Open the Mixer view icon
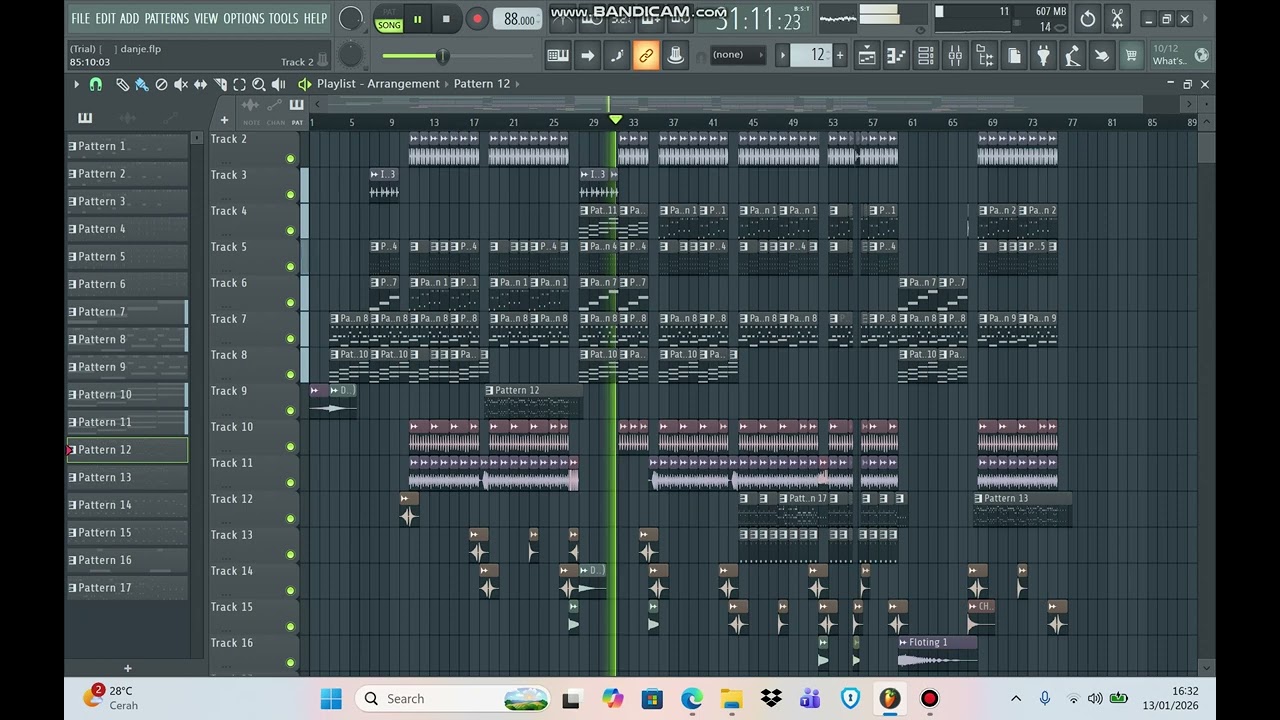This screenshot has height=720, width=1280. coord(955,56)
